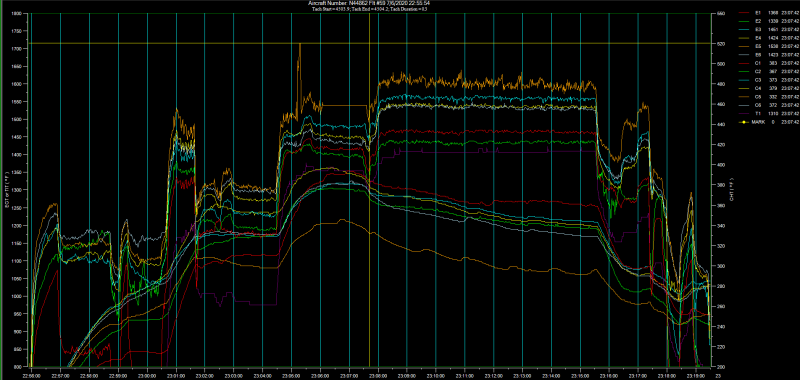Viewport: 800px width, 380px height.
Task: Click the 1500 label on left axis
Action: [x=17, y=119]
